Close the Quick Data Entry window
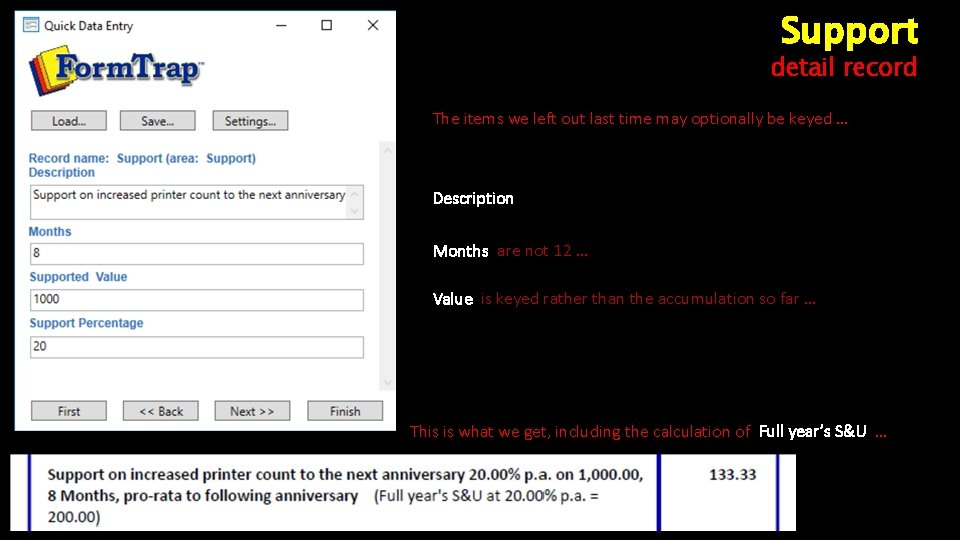Viewport: 960px width, 540px height. 373,25
